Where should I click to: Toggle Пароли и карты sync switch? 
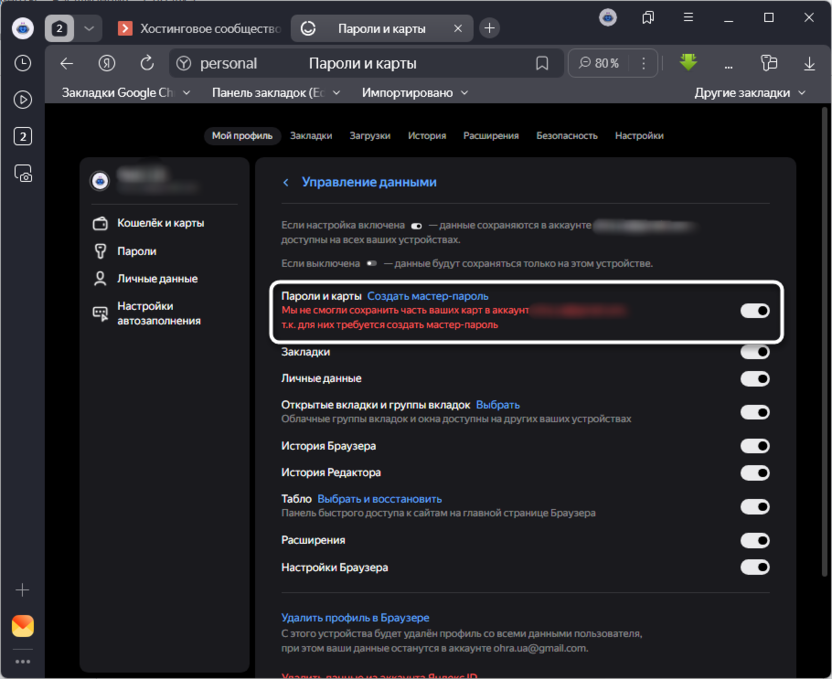pyautogui.click(x=755, y=311)
